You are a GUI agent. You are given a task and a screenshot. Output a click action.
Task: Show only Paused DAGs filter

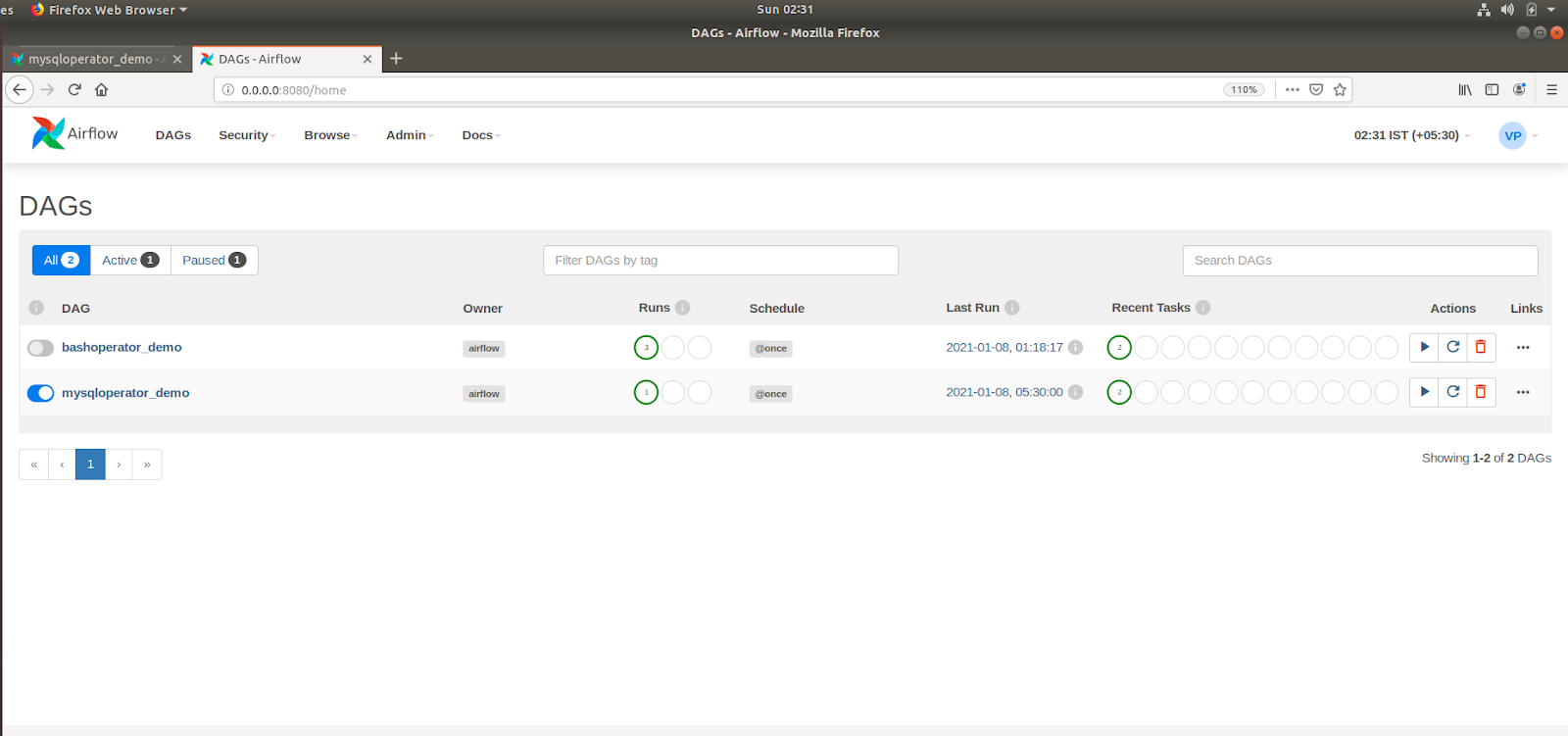tap(214, 261)
